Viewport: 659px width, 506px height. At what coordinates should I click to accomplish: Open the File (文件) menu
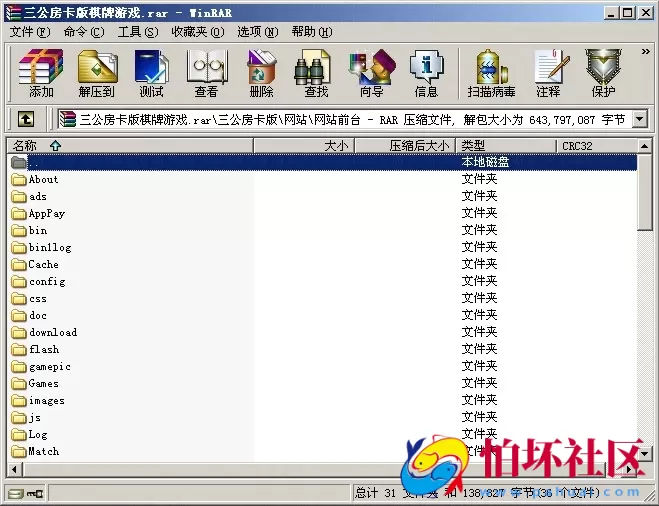click(x=30, y=32)
